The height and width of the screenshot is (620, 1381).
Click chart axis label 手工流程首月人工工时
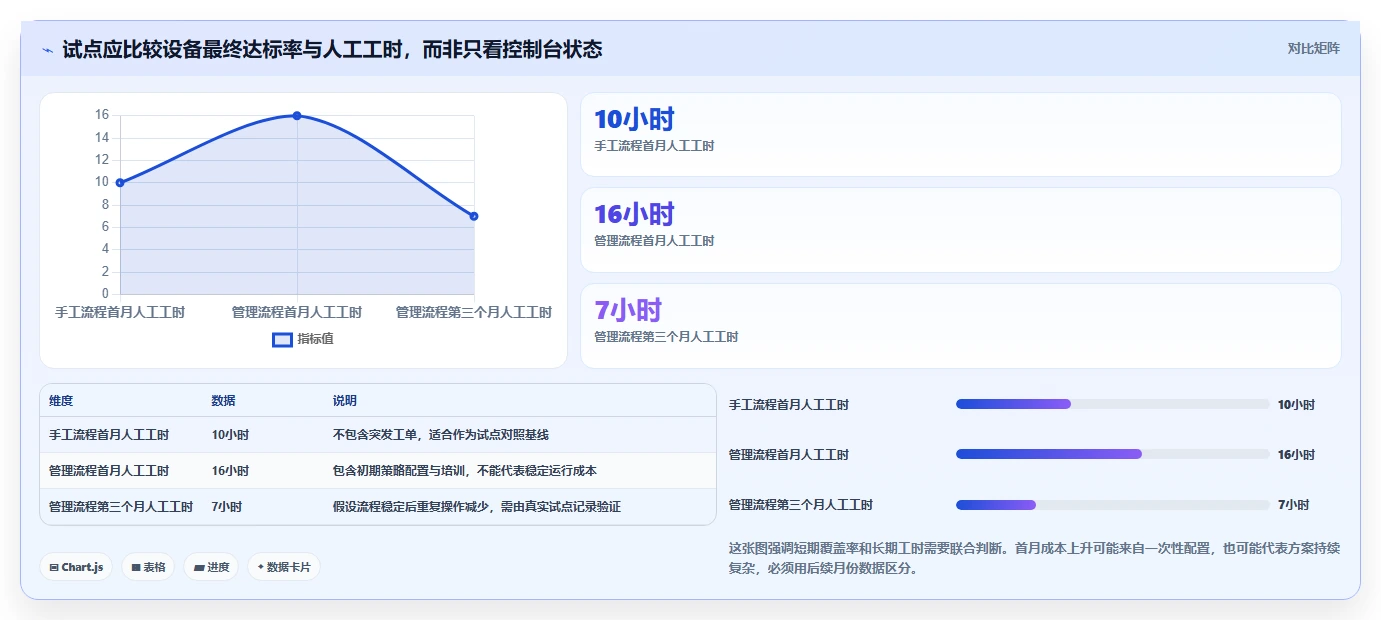[x=120, y=313]
